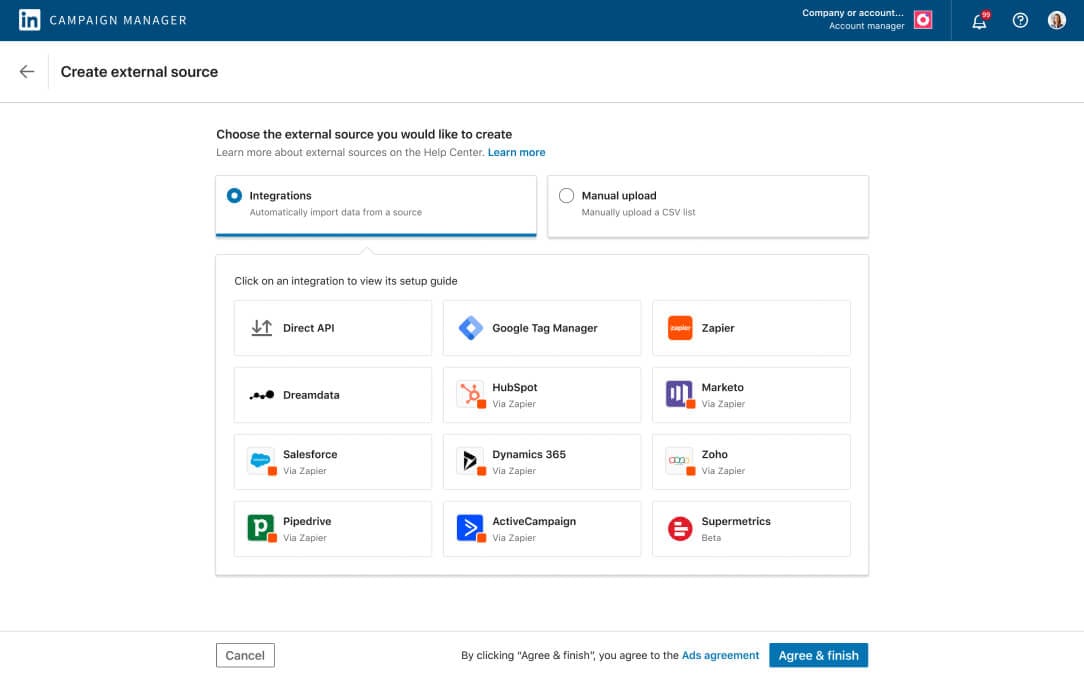This screenshot has width=1084, height=678.
Task: Choose the HubSpot integration label
Action: (x=514, y=388)
